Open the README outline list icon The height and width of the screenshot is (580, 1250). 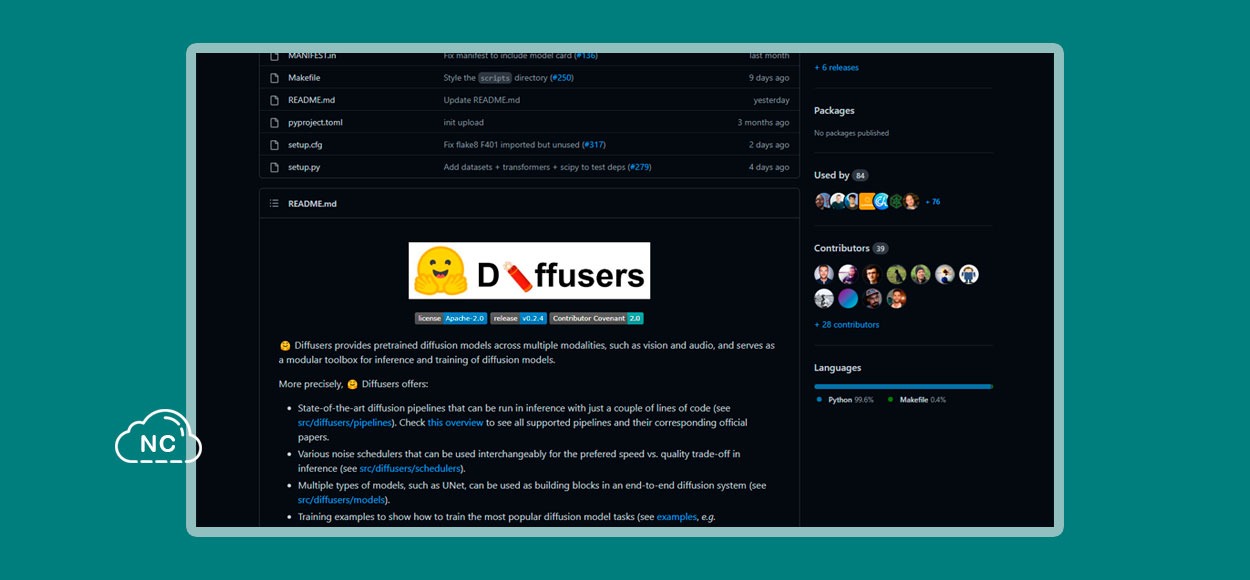[274, 204]
